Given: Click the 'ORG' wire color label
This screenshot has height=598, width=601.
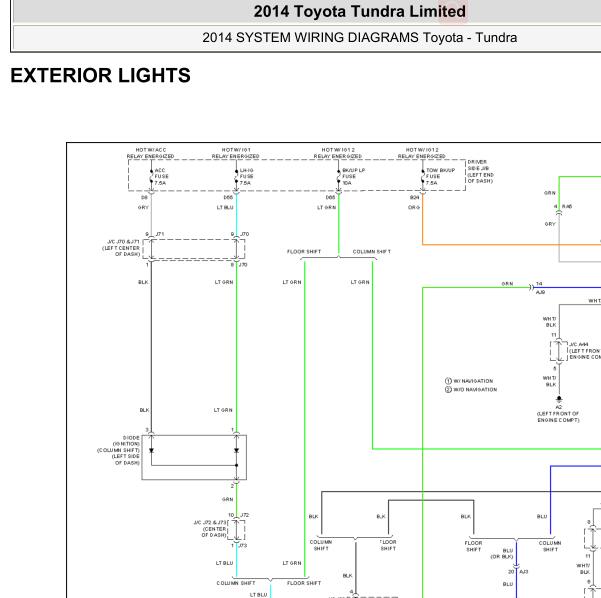Looking at the screenshot, I should [414, 207].
